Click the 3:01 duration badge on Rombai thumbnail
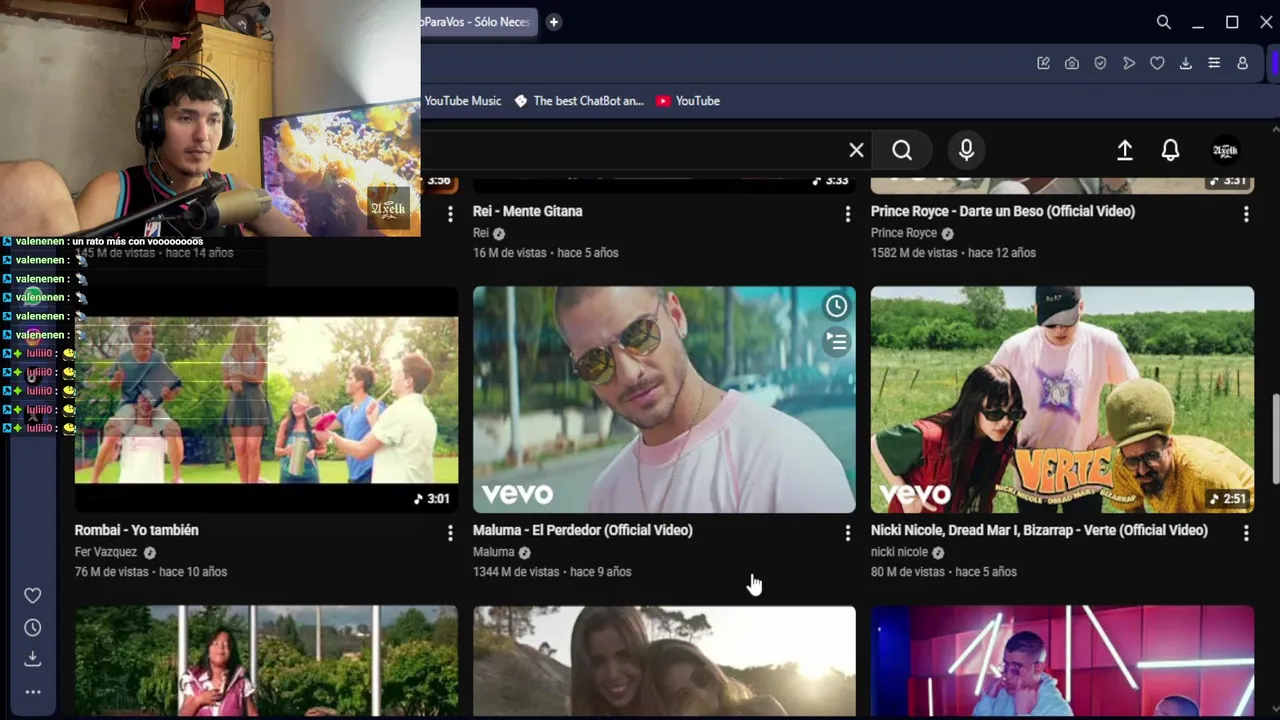The width and height of the screenshot is (1280, 720). [432, 498]
